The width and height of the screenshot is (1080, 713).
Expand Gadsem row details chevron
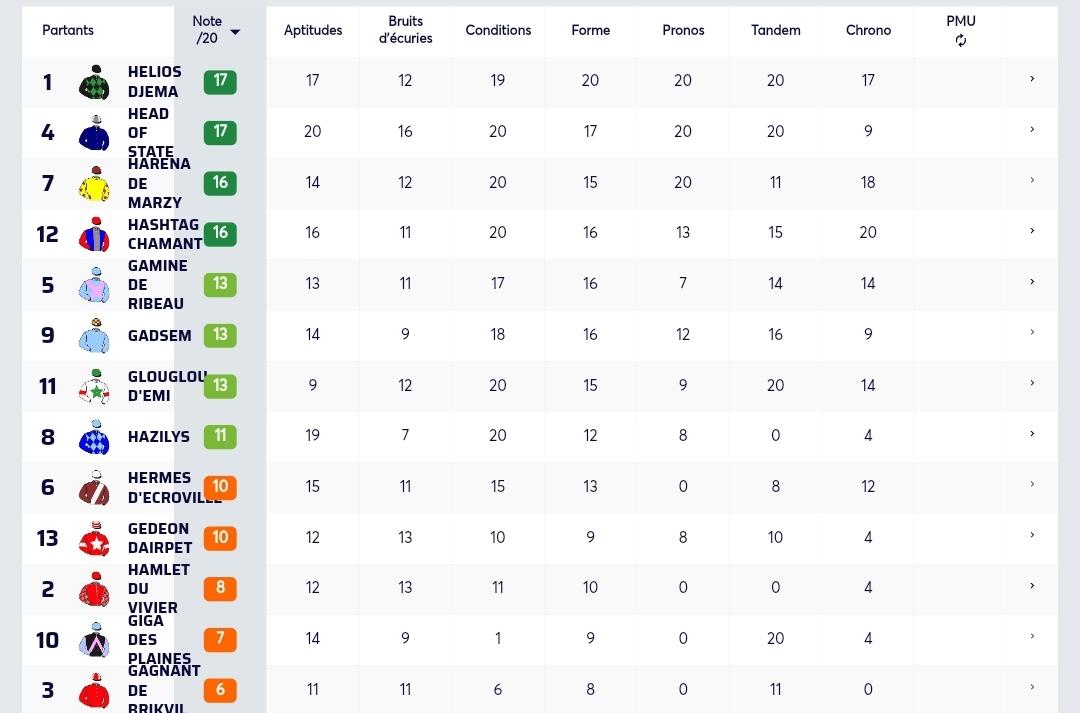pyautogui.click(x=1032, y=332)
